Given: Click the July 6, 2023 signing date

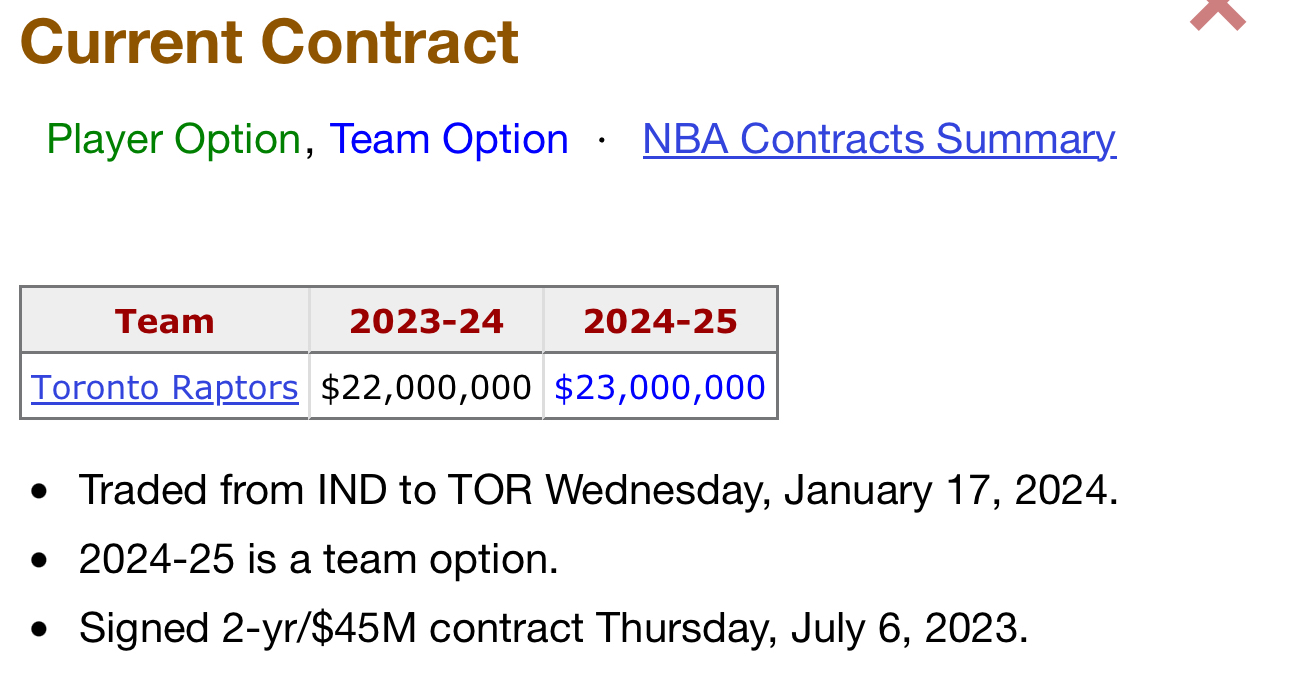Looking at the screenshot, I should click(x=909, y=628).
